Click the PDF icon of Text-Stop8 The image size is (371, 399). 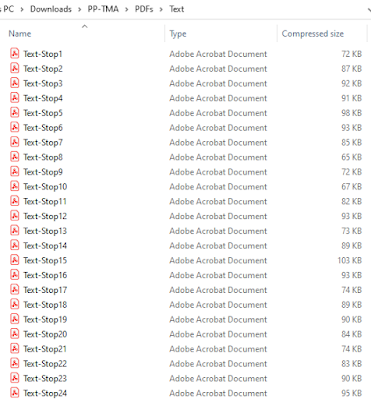tap(14, 156)
